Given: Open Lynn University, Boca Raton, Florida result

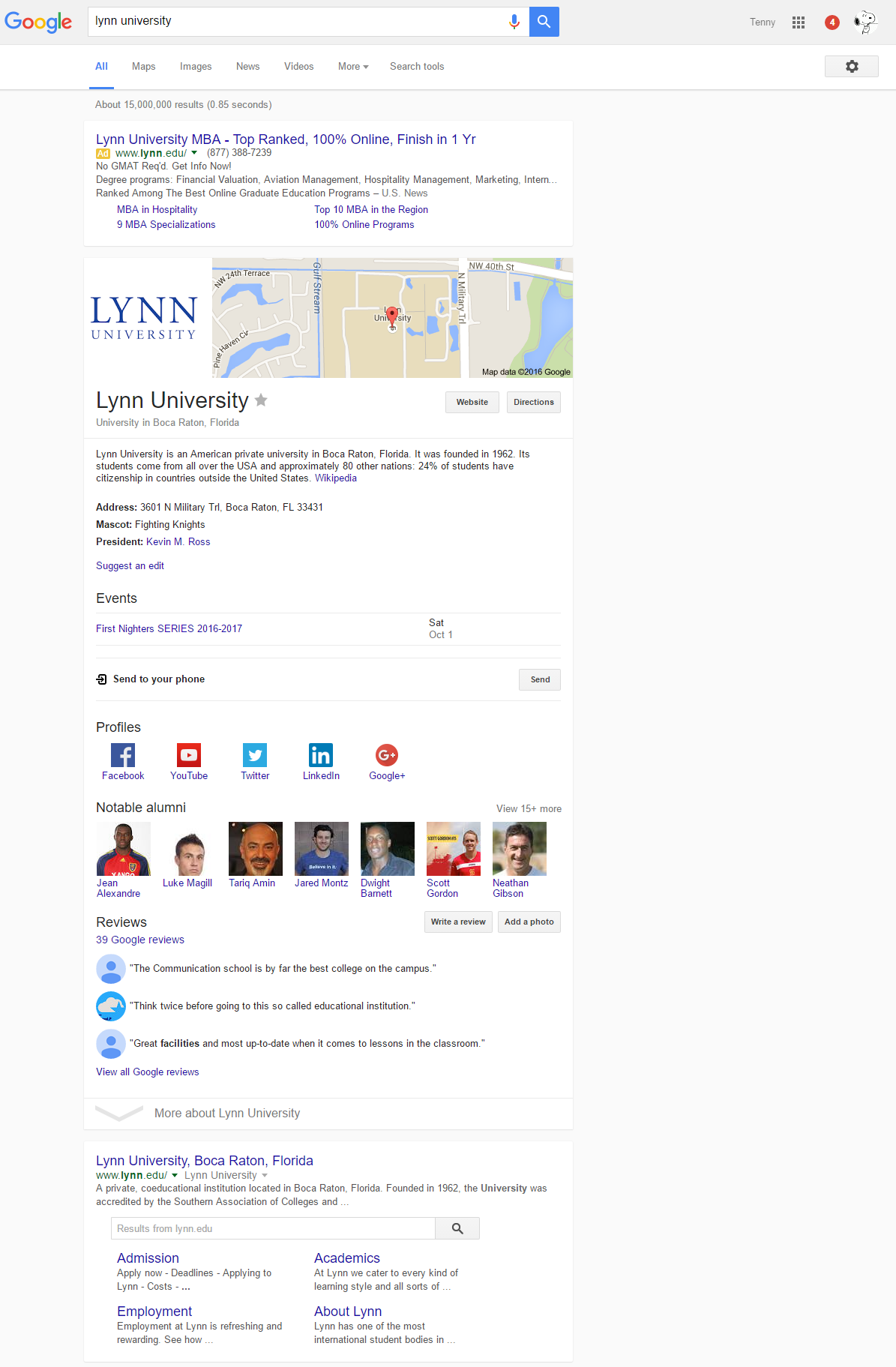Looking at the screenshot, I should (205, 1161).
